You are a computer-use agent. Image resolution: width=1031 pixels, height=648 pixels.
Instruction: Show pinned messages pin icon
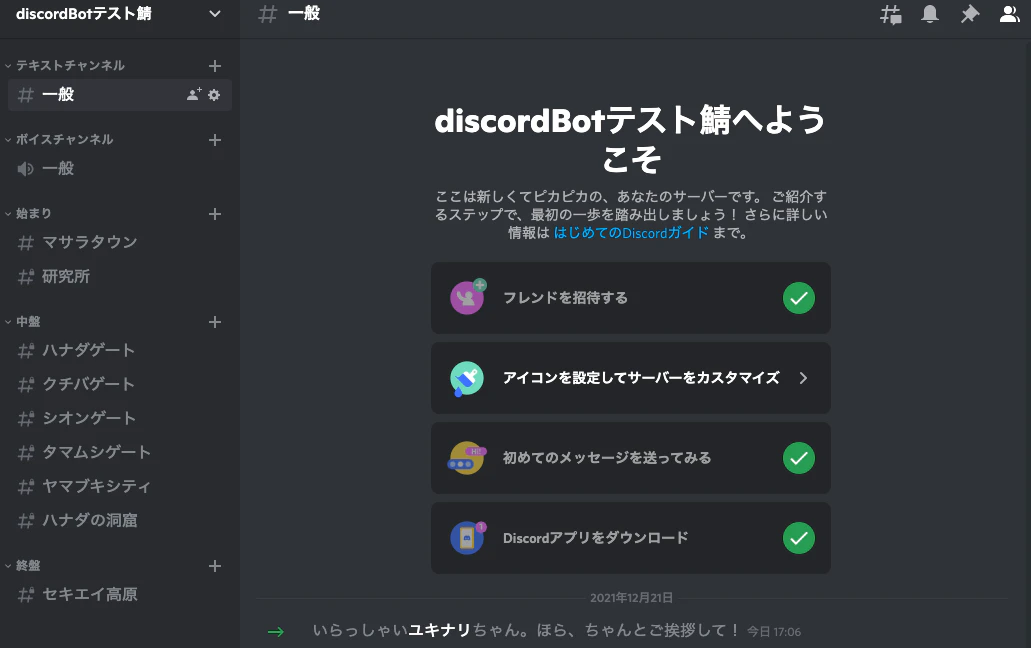point(969,14)
